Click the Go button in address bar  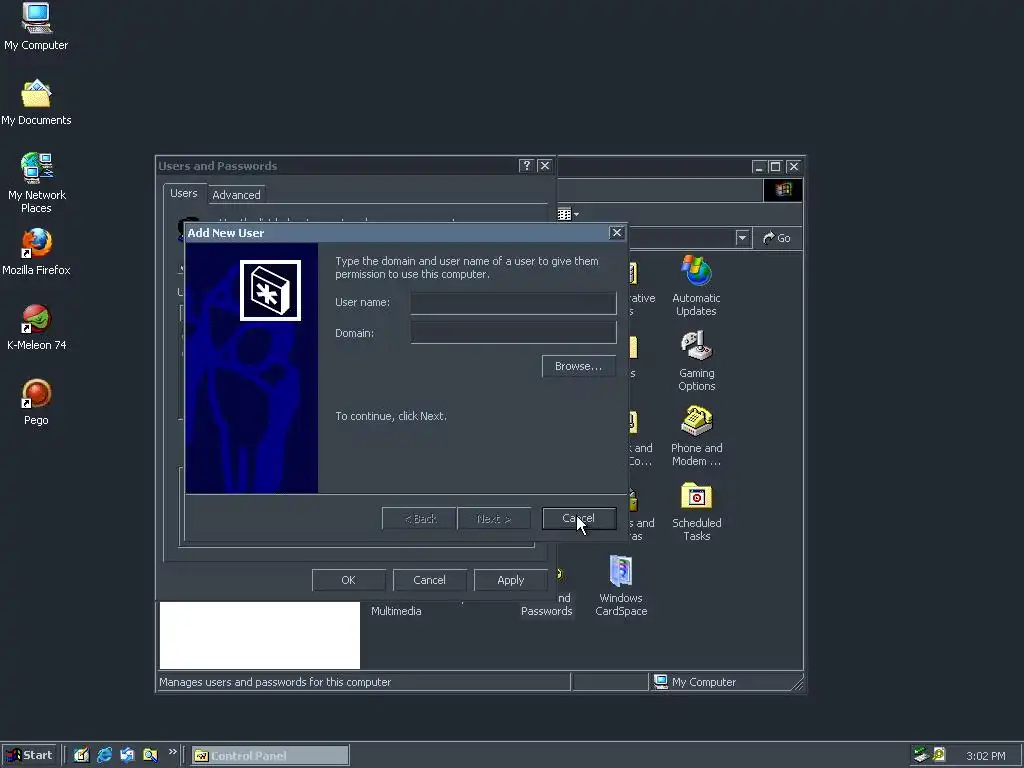coord(777,238)
